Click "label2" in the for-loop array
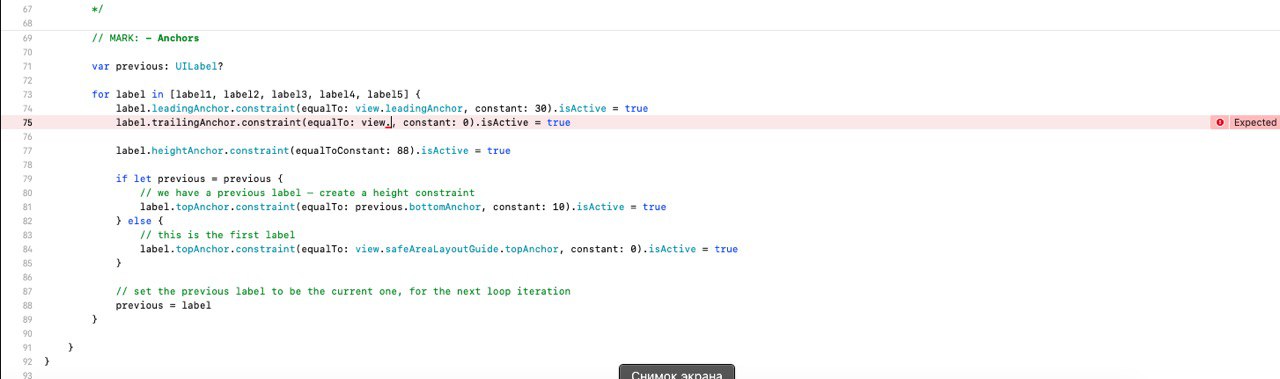Viewport: 1280px width, 379px height. 243,94
